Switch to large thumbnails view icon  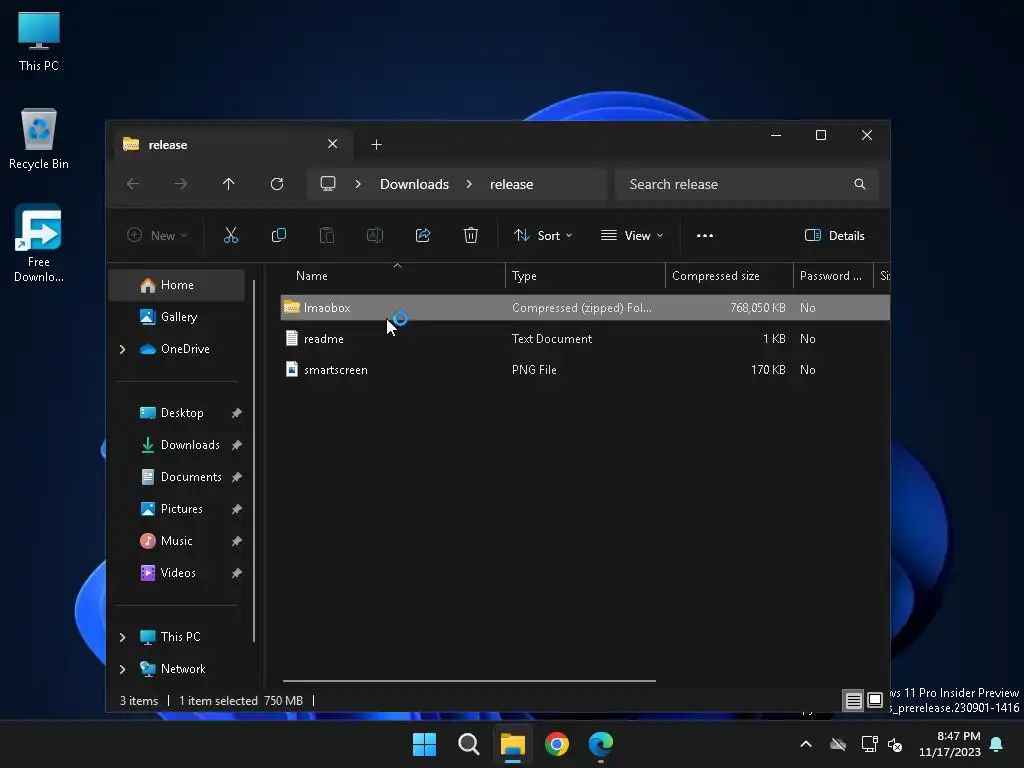[x=875, y=701]
